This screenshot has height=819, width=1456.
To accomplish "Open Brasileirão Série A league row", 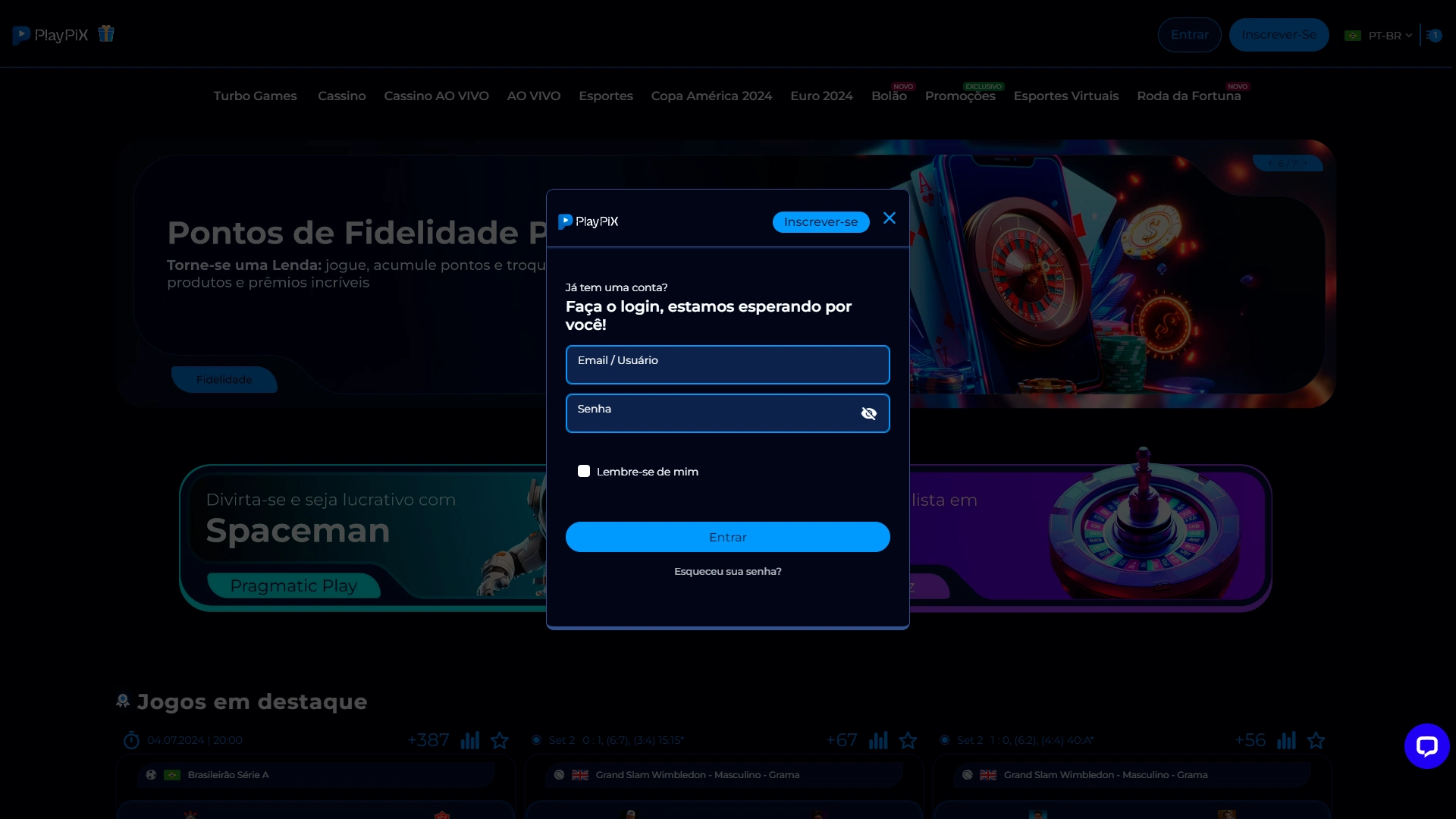I will click(x=316, y=775).
